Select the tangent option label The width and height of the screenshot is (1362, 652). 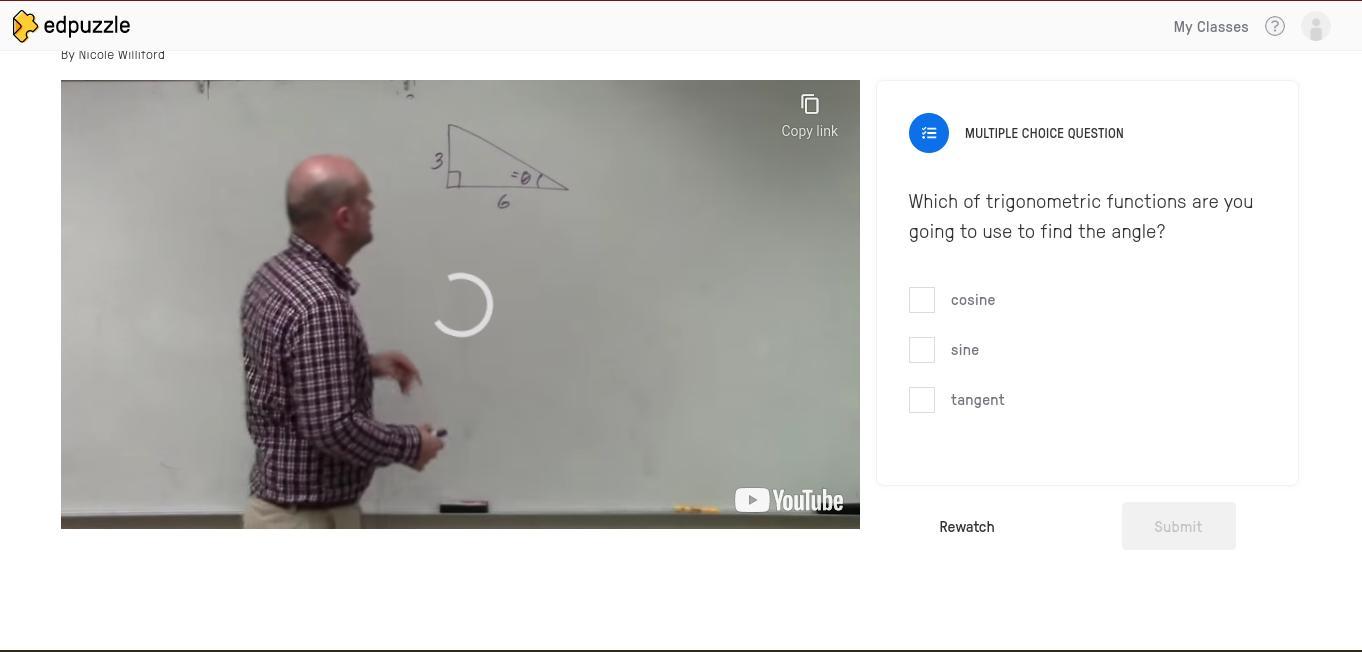[978, 400]
